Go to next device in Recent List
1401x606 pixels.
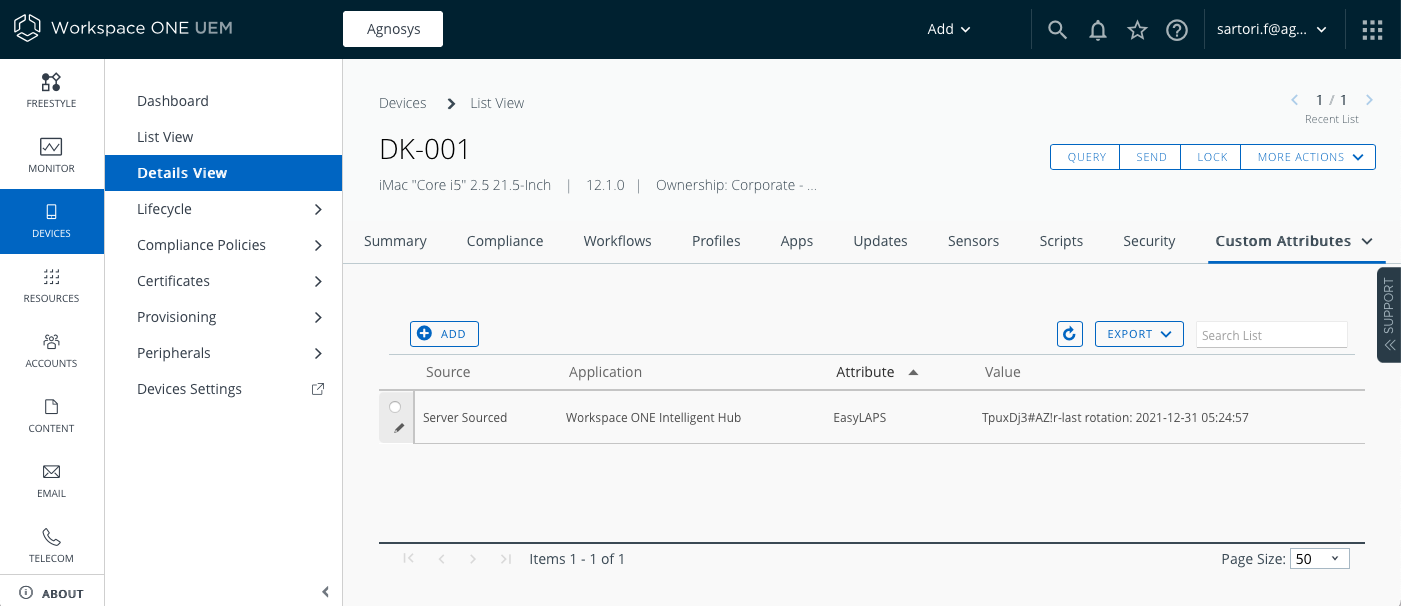click(1369, 100)
